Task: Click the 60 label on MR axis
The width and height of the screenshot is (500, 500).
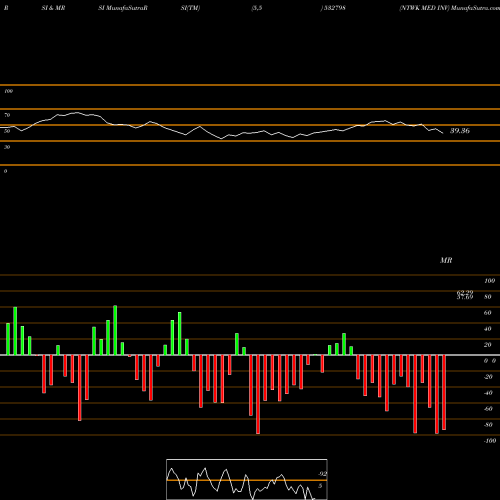Action: coord(487,313)
